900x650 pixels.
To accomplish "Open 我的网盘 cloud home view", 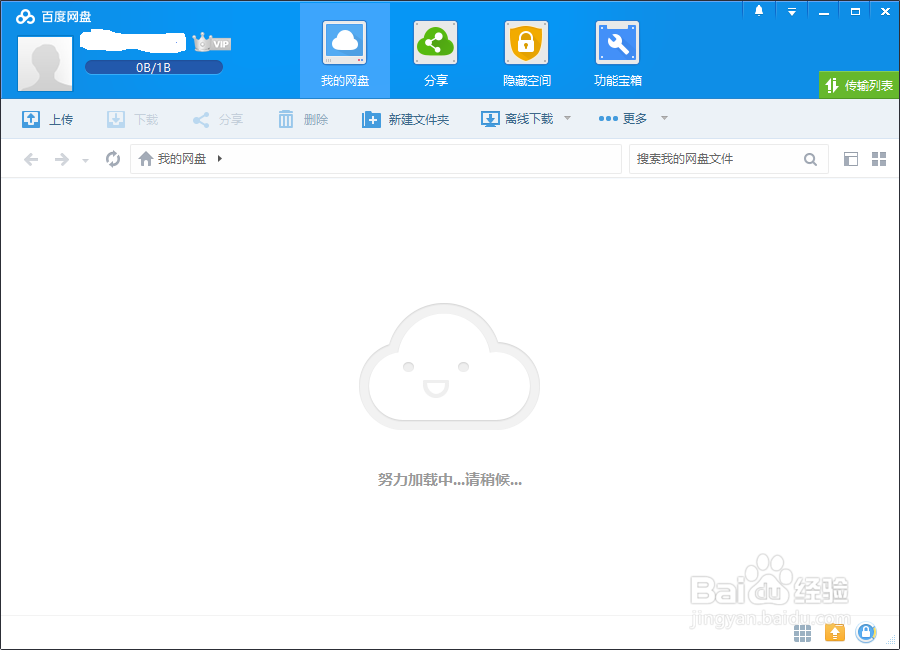I will tap(344, 50).
